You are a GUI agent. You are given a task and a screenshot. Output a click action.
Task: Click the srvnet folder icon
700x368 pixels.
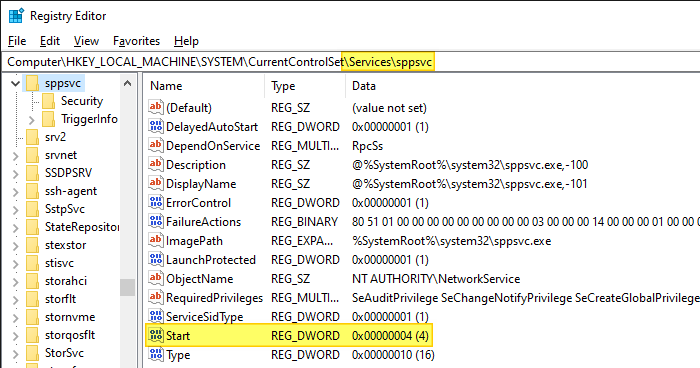point(33,155)
